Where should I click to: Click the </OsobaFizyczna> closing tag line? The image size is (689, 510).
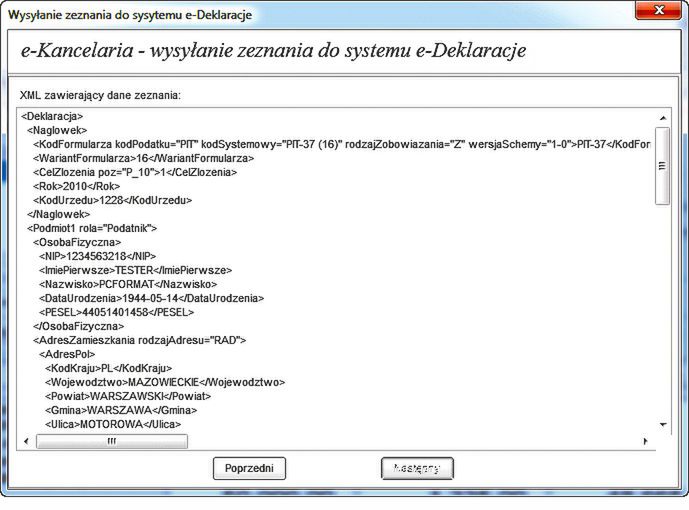point(79,326)
